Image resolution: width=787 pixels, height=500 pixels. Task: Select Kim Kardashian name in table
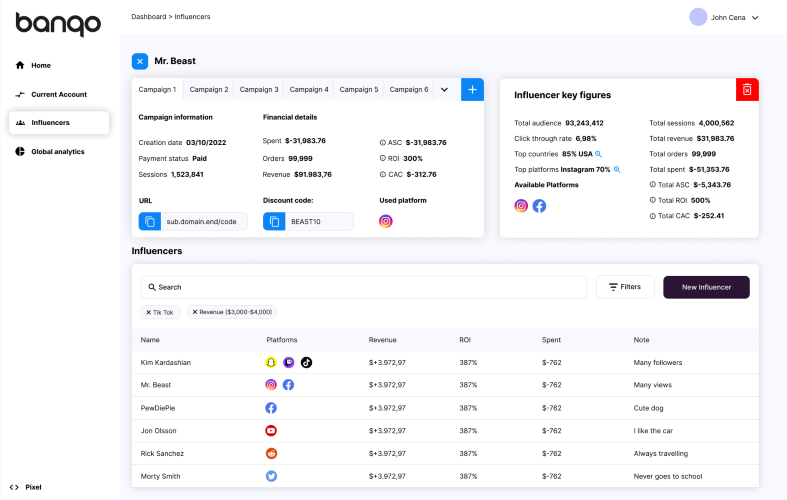click(166, 362)
